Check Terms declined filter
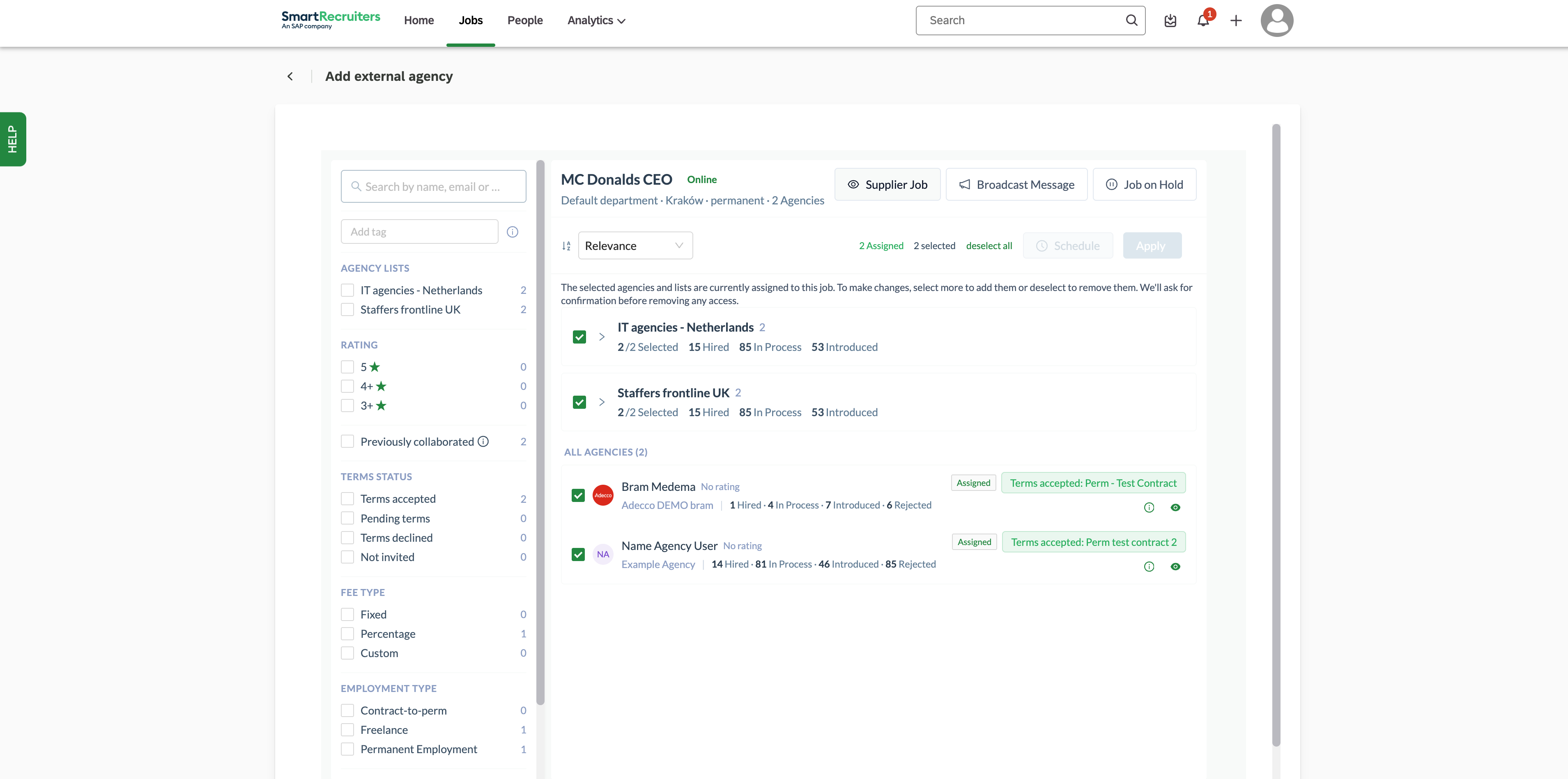 click(x=347, y=538)
